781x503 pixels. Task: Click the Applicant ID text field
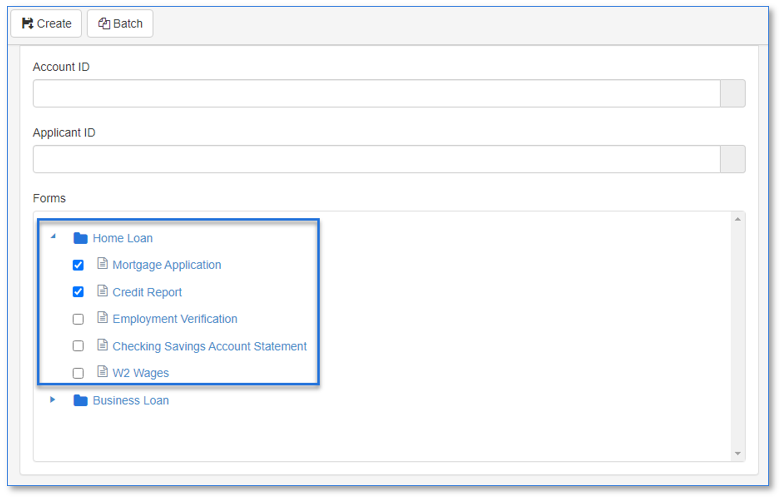[377, 159]
